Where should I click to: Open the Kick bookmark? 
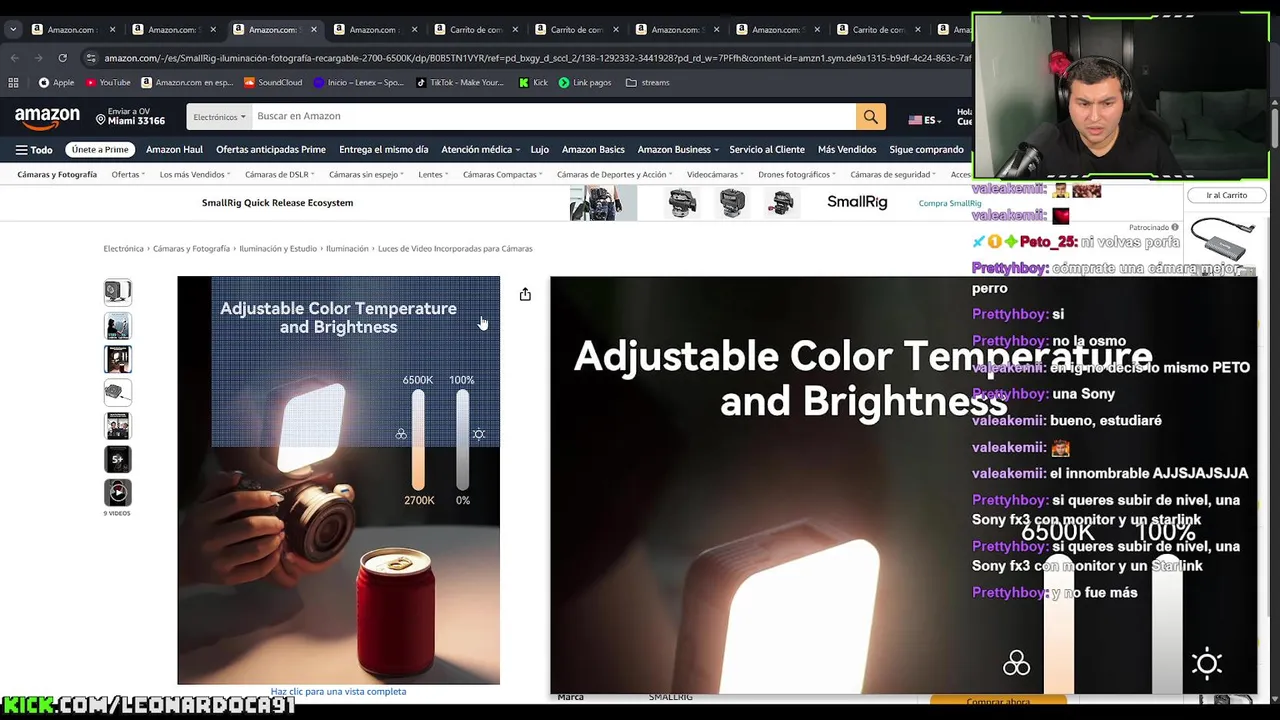(533, 82)
